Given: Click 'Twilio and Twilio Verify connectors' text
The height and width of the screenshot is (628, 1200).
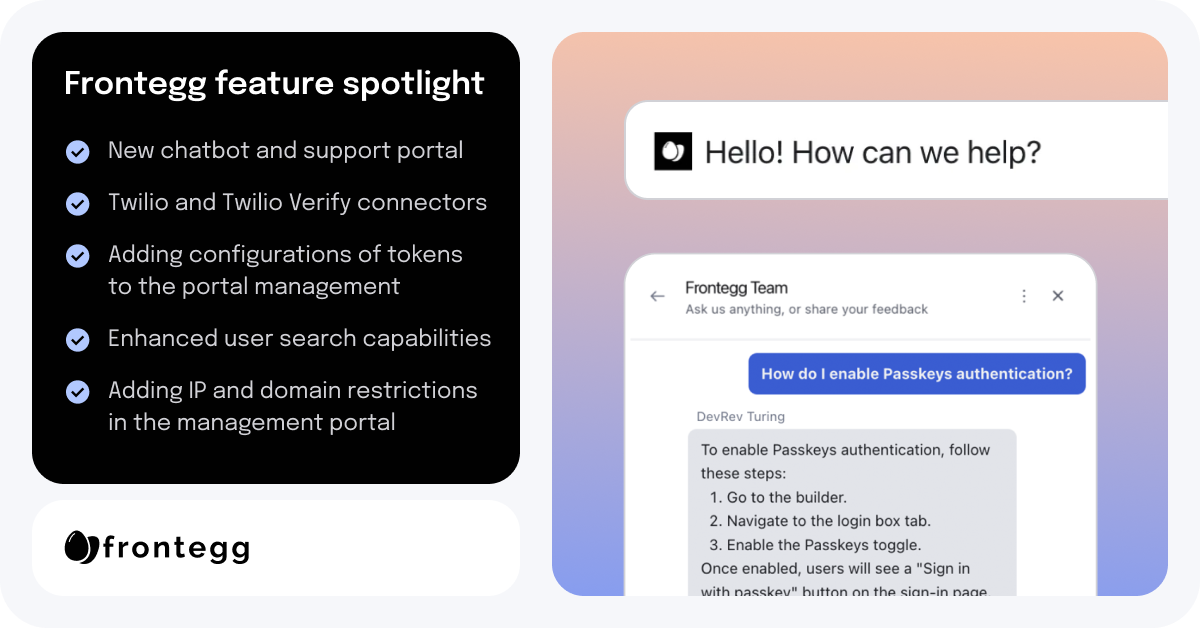Looking at the screenshot, I should (297, 202).
